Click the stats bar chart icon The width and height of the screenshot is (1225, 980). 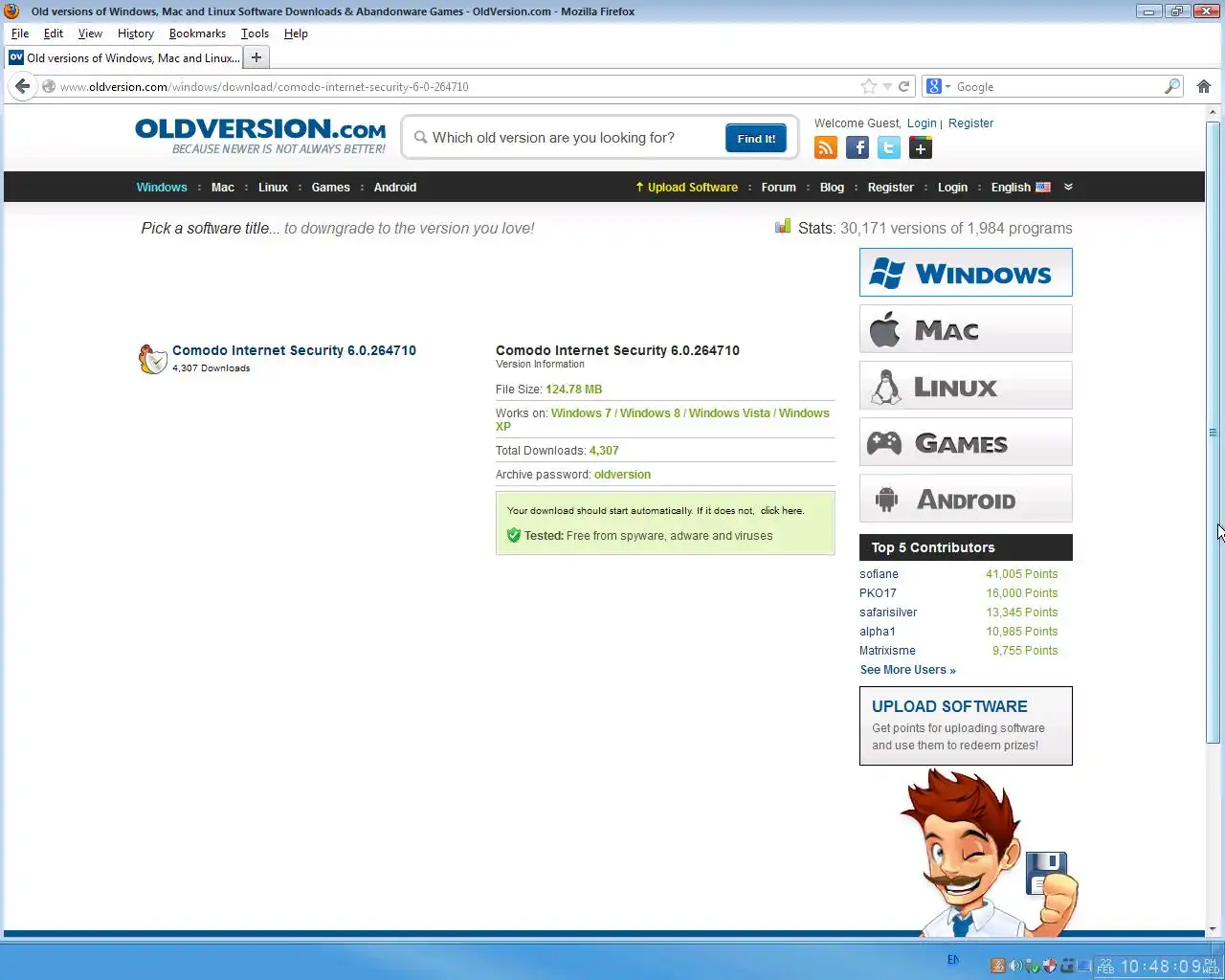click(x=783, y=227)
